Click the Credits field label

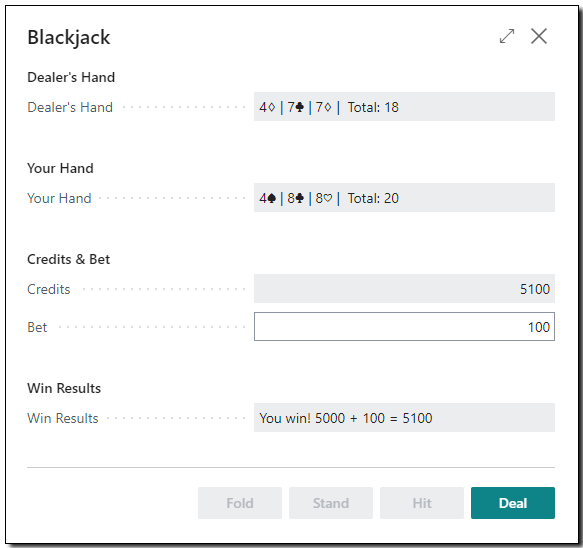coord(49,289)
